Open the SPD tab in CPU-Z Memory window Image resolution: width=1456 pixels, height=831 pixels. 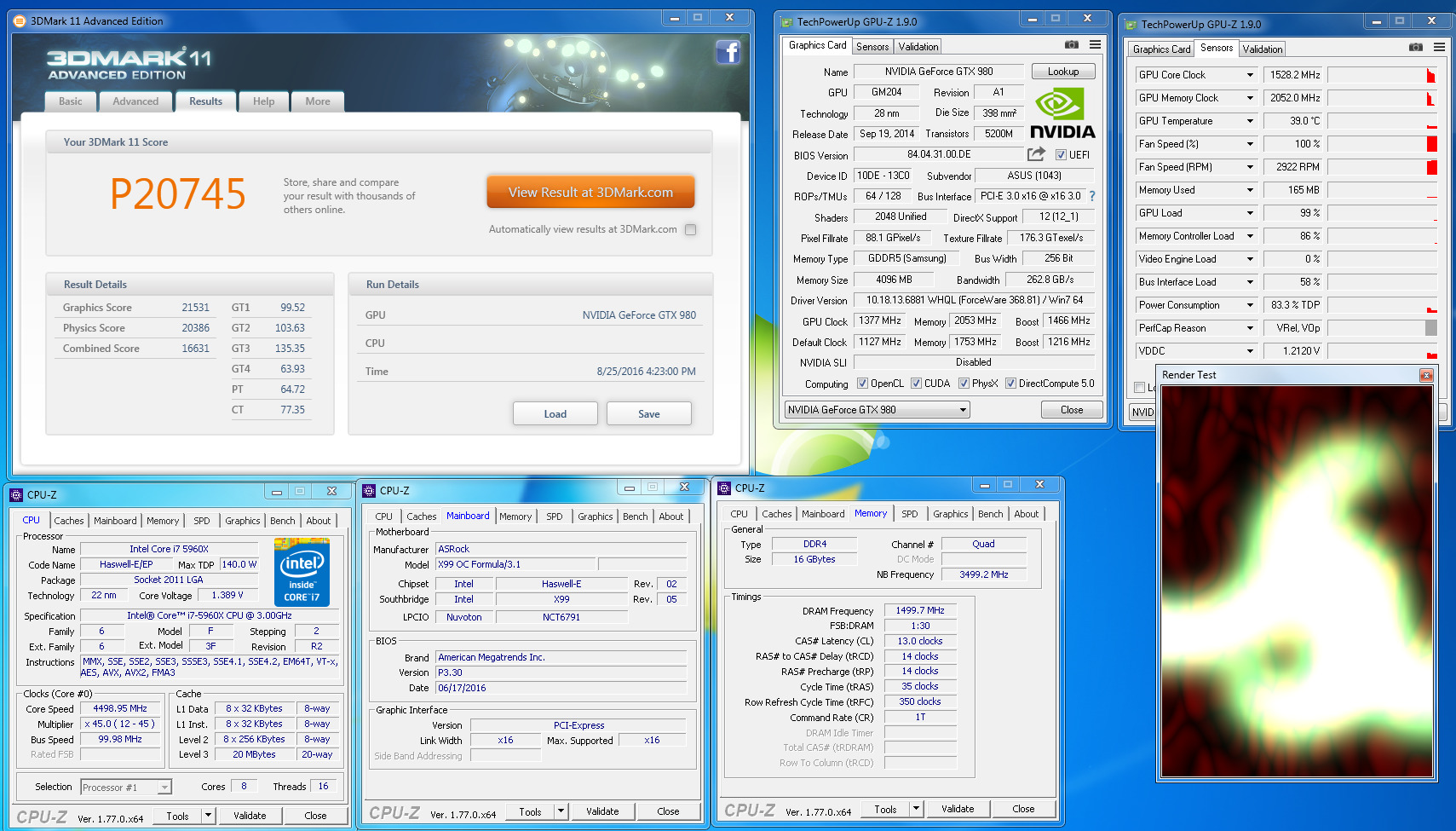910,514
